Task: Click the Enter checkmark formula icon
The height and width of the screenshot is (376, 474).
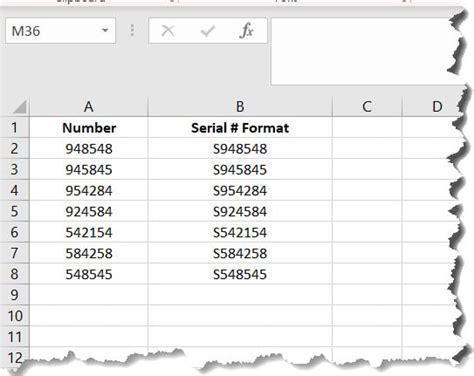Action: click(207, 31)
